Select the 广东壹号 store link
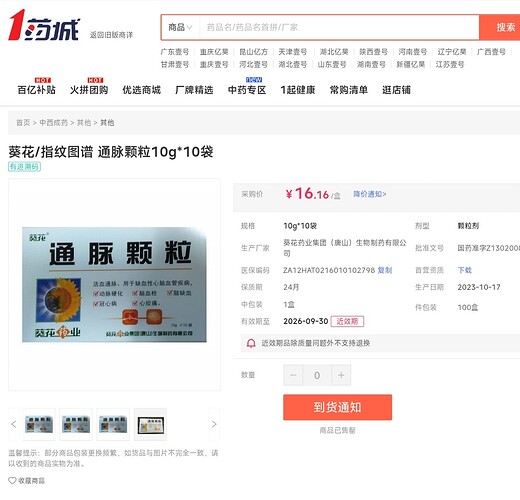Image resolution: width=520 pixels, height=500 pixels. (x=175, y=52)
